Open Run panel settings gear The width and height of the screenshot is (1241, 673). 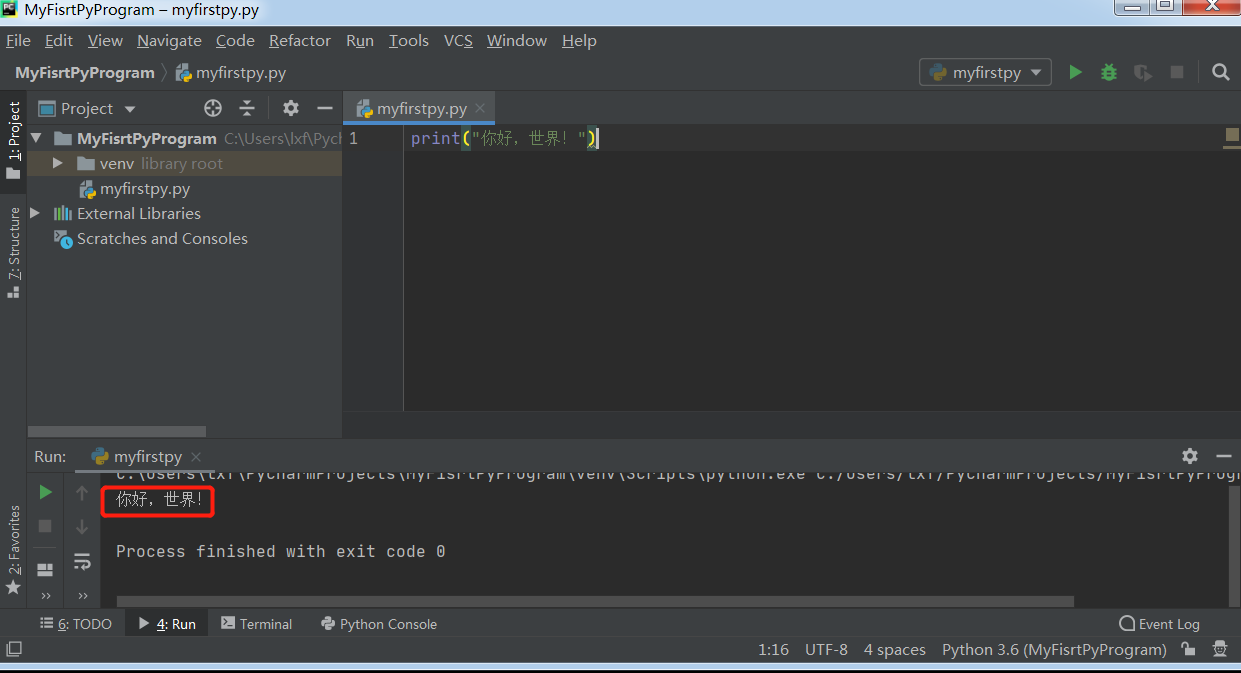click(1190, 456)
